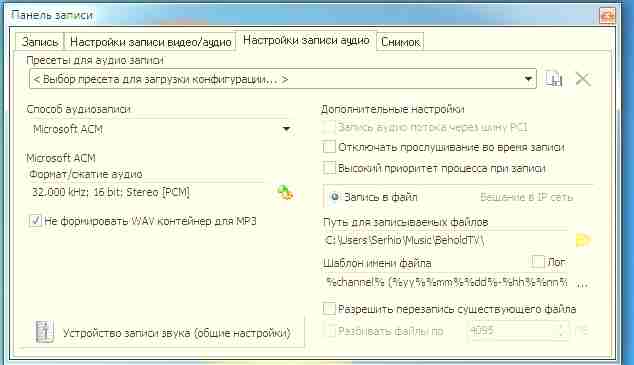
Task: Toggle Разбивать файлы по checkbox
Action: click(330, 331)
